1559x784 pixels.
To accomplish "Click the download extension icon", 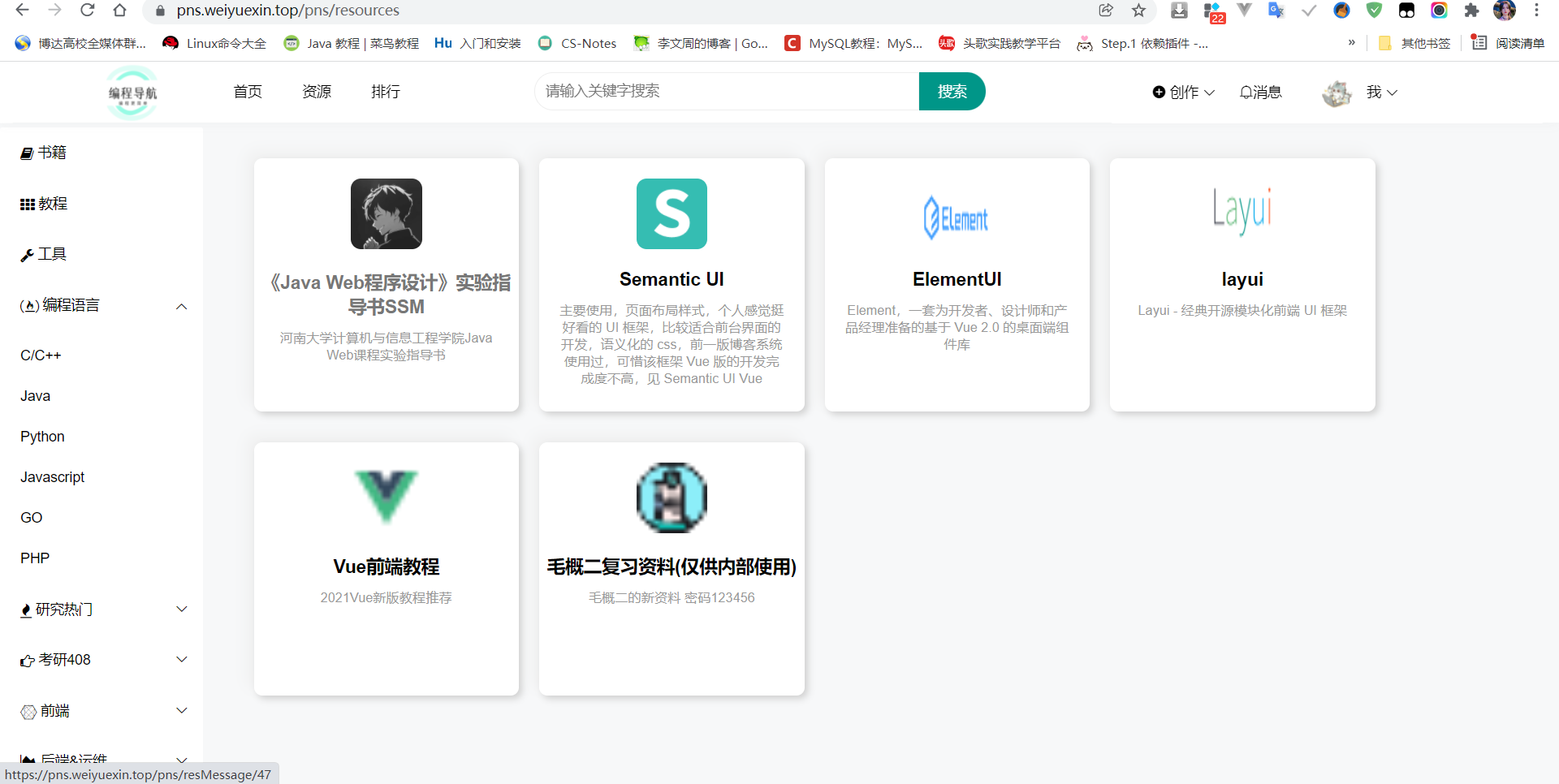I will [1179, 10].
